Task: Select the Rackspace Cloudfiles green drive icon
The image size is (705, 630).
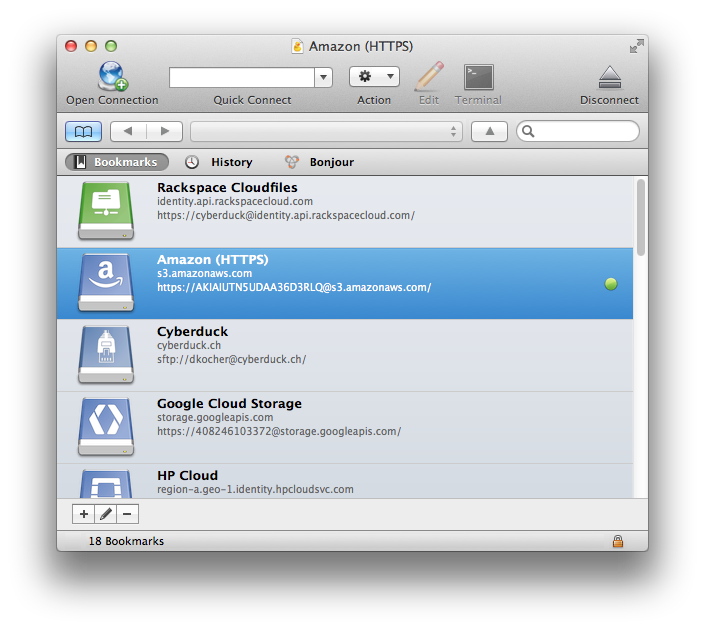Action: (106, 210)
